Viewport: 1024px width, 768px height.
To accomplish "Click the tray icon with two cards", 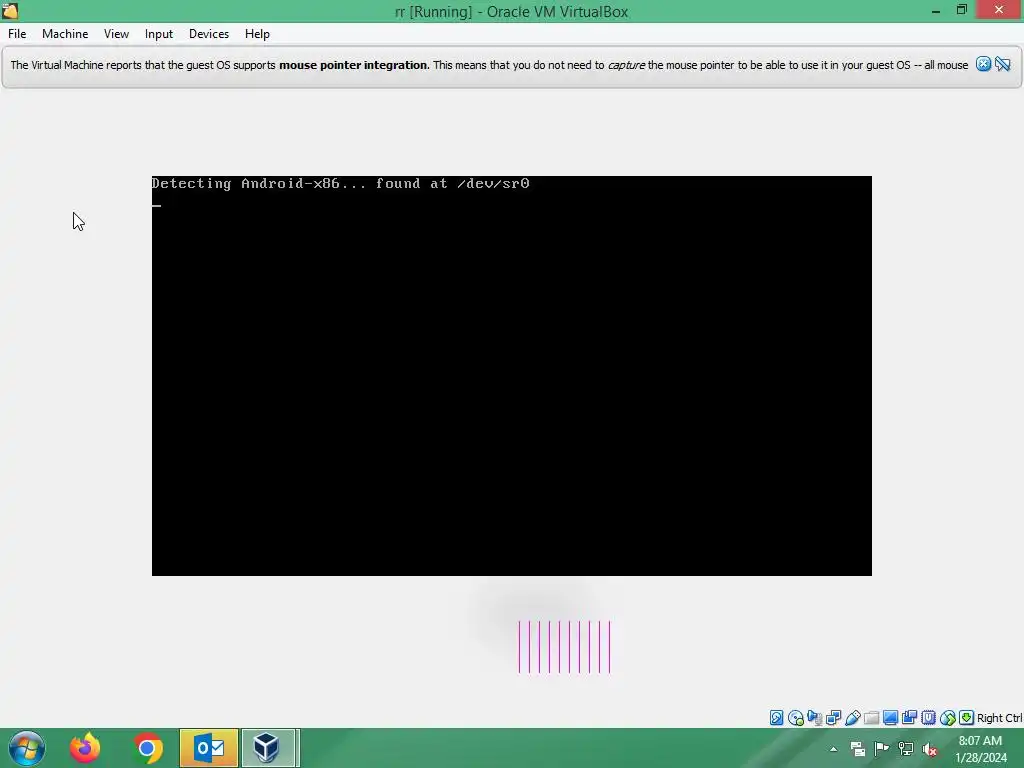I will tap(857, 749).
